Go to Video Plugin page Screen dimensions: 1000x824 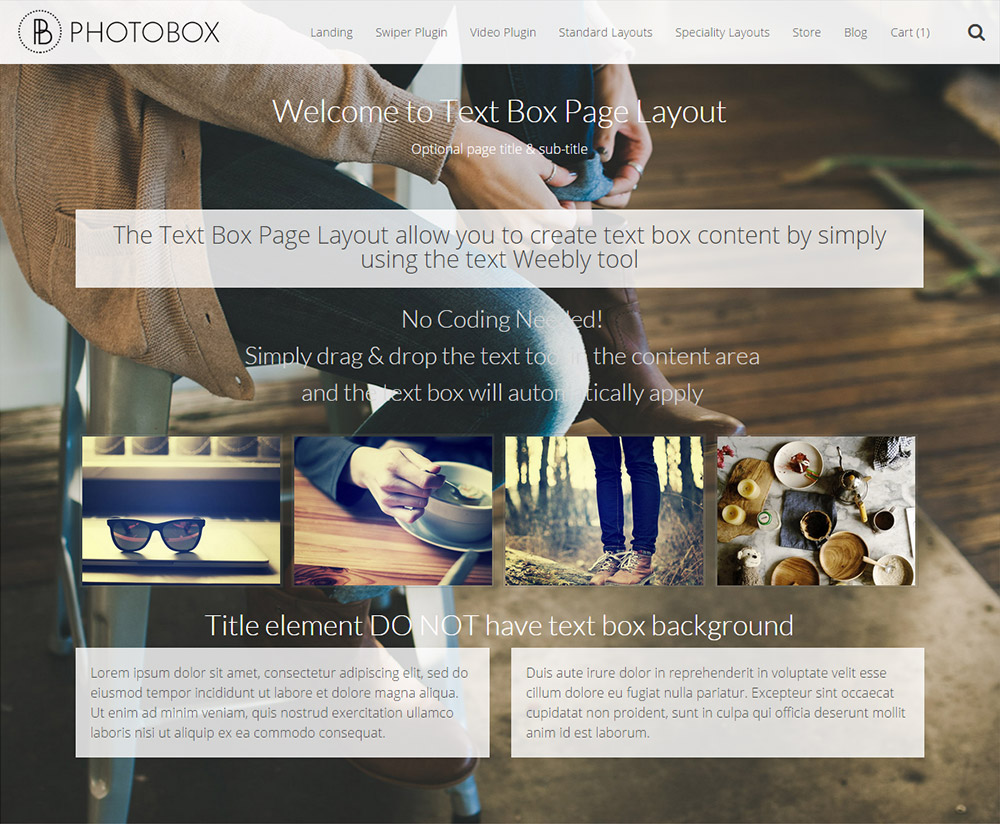503,33
